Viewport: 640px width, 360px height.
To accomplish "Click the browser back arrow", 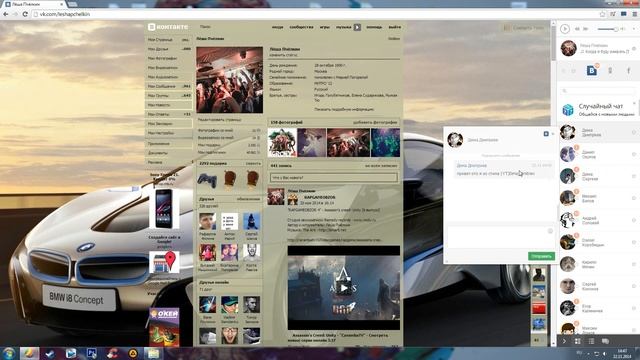I will click(6, 14).
